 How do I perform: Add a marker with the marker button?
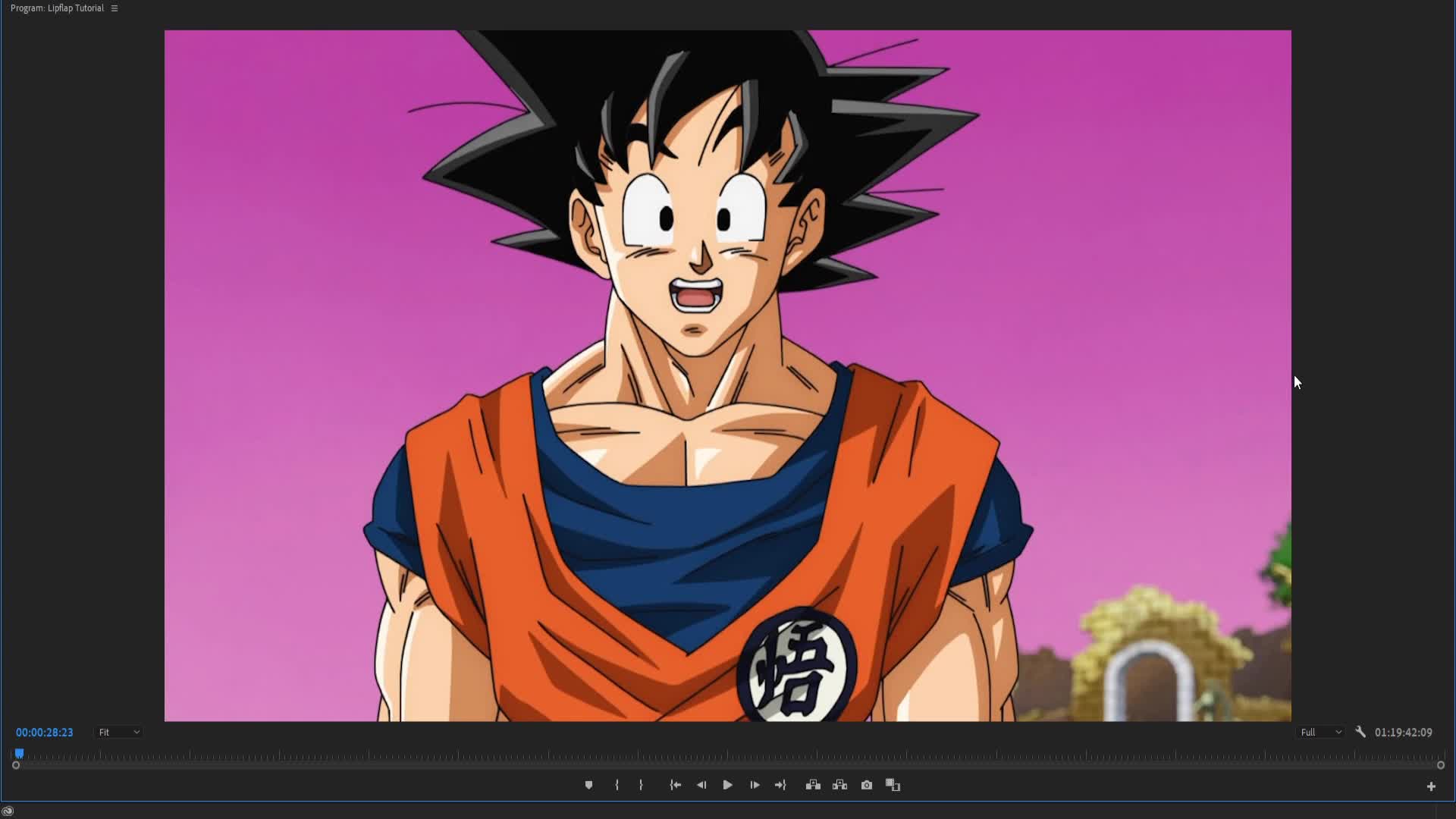tap(588, 785)
